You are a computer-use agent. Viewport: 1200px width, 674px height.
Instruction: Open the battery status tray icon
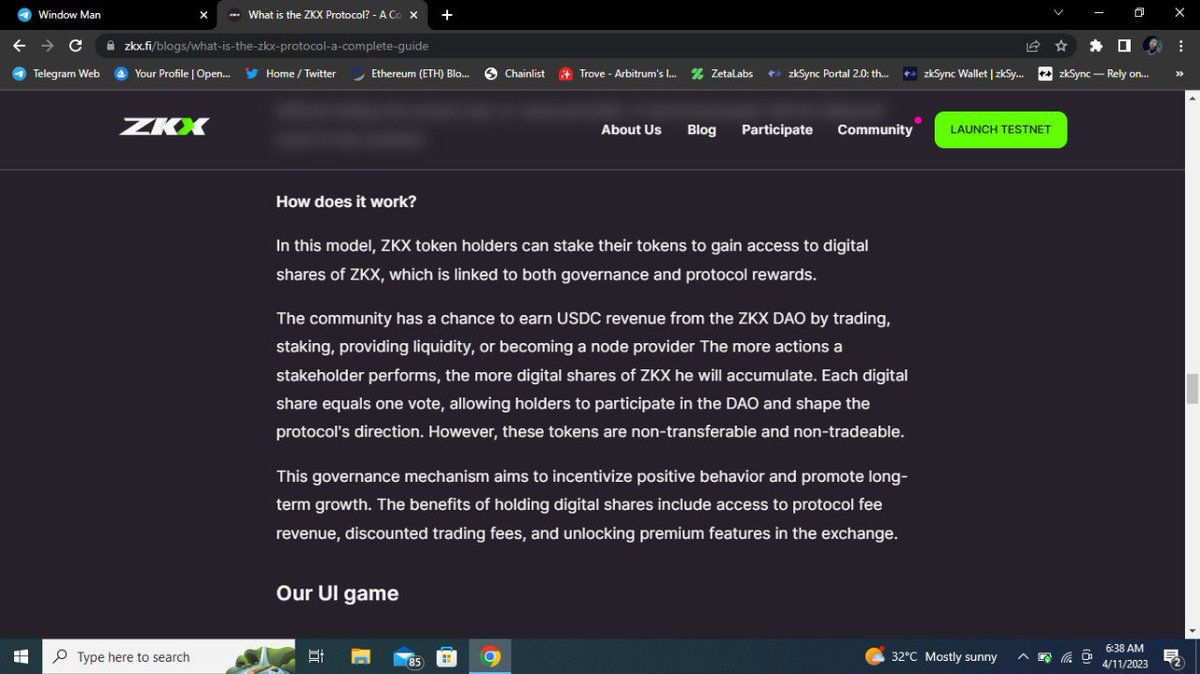[1045, 657]
